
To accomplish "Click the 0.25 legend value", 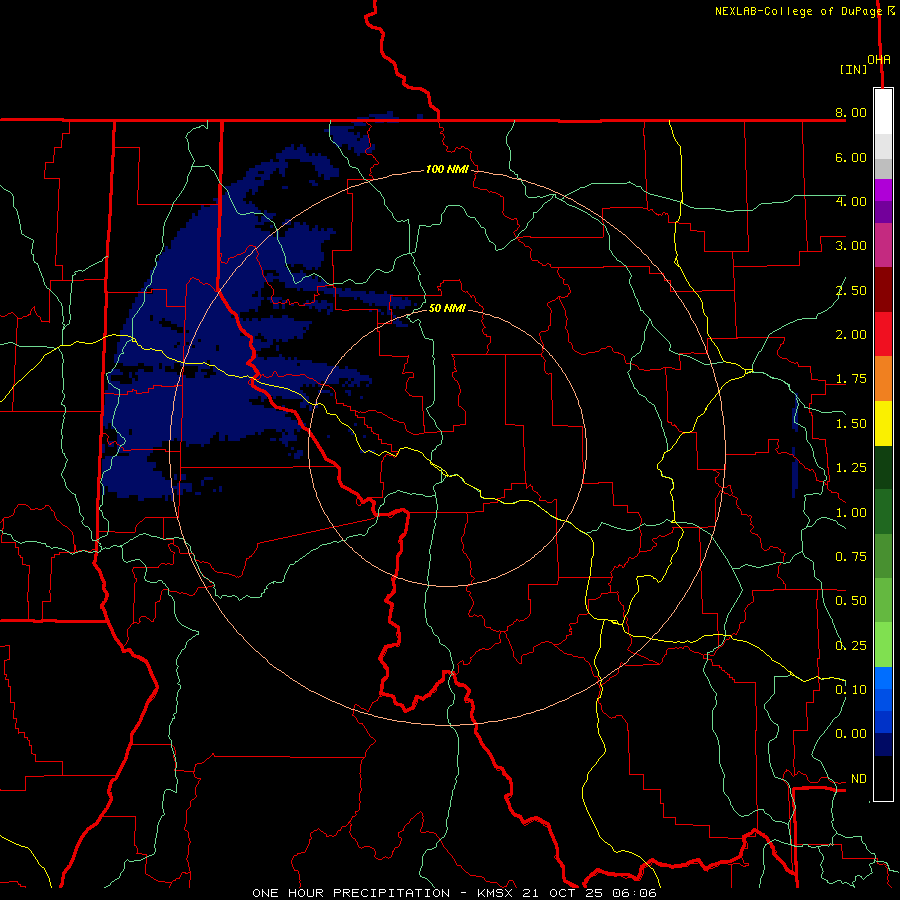I will pos(851,646).
